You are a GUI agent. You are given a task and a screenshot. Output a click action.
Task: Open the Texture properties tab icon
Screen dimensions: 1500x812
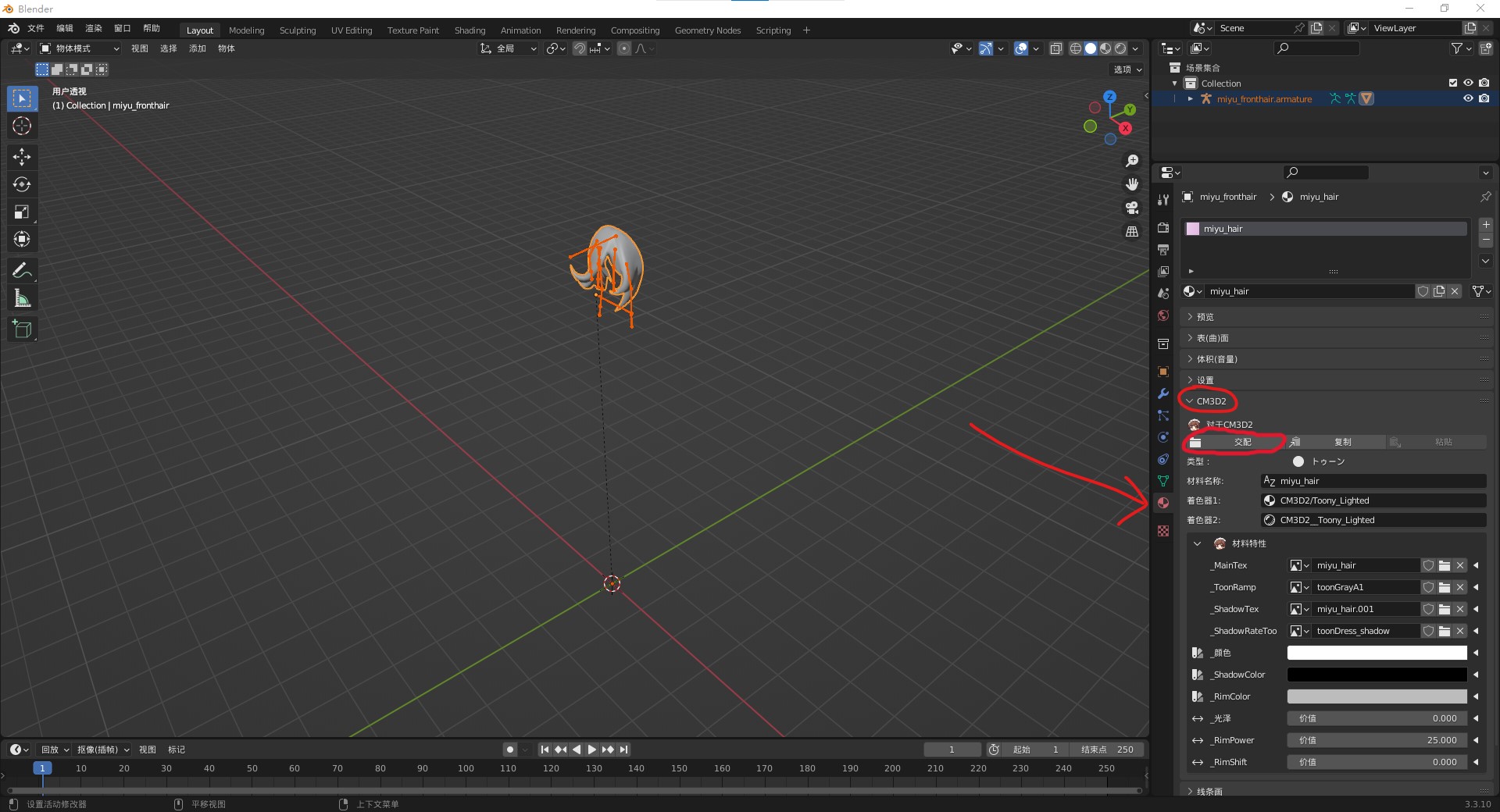(1163, 531)
